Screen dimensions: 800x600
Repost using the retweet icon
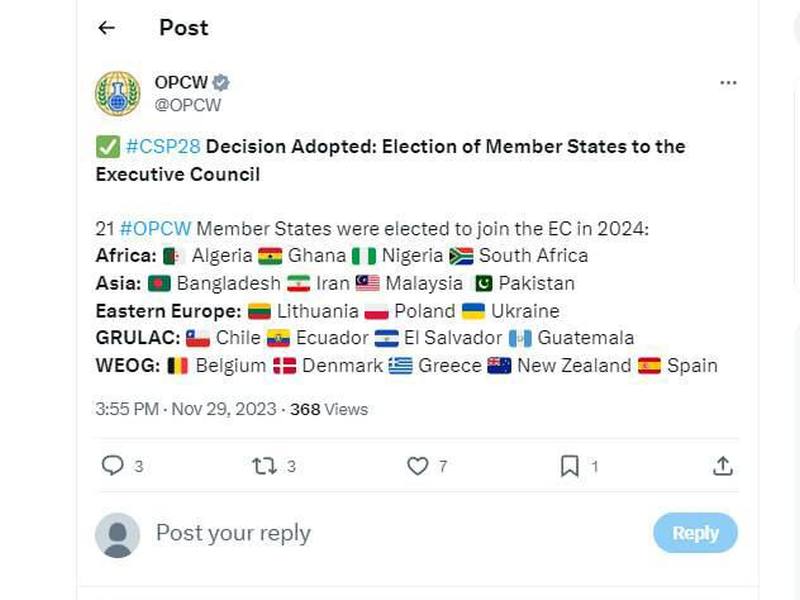pos(264,466)
